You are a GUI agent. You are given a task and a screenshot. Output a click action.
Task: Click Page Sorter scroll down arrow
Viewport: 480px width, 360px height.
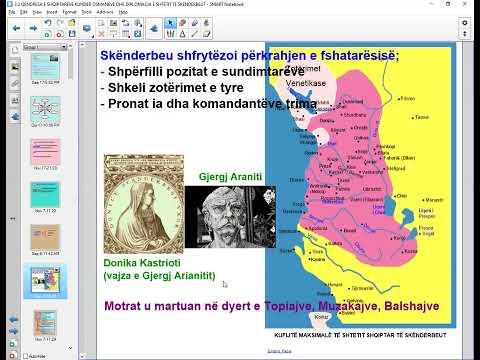[70, 348]
